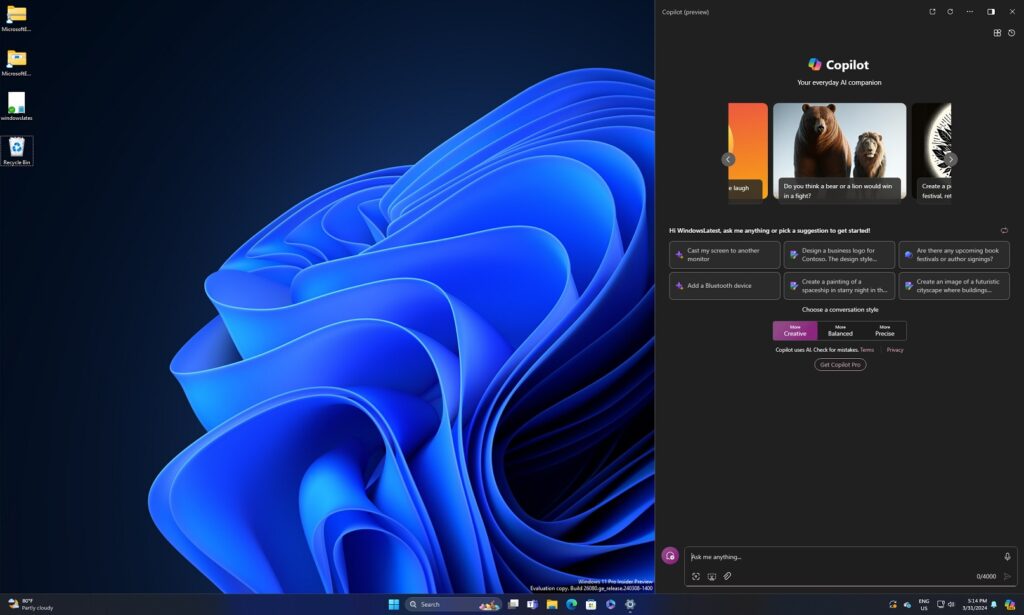Image resolution: width=1024 pixels, height=615 pixels.
Task: View Copilot chat history
Action: (x=1011, y=33)
